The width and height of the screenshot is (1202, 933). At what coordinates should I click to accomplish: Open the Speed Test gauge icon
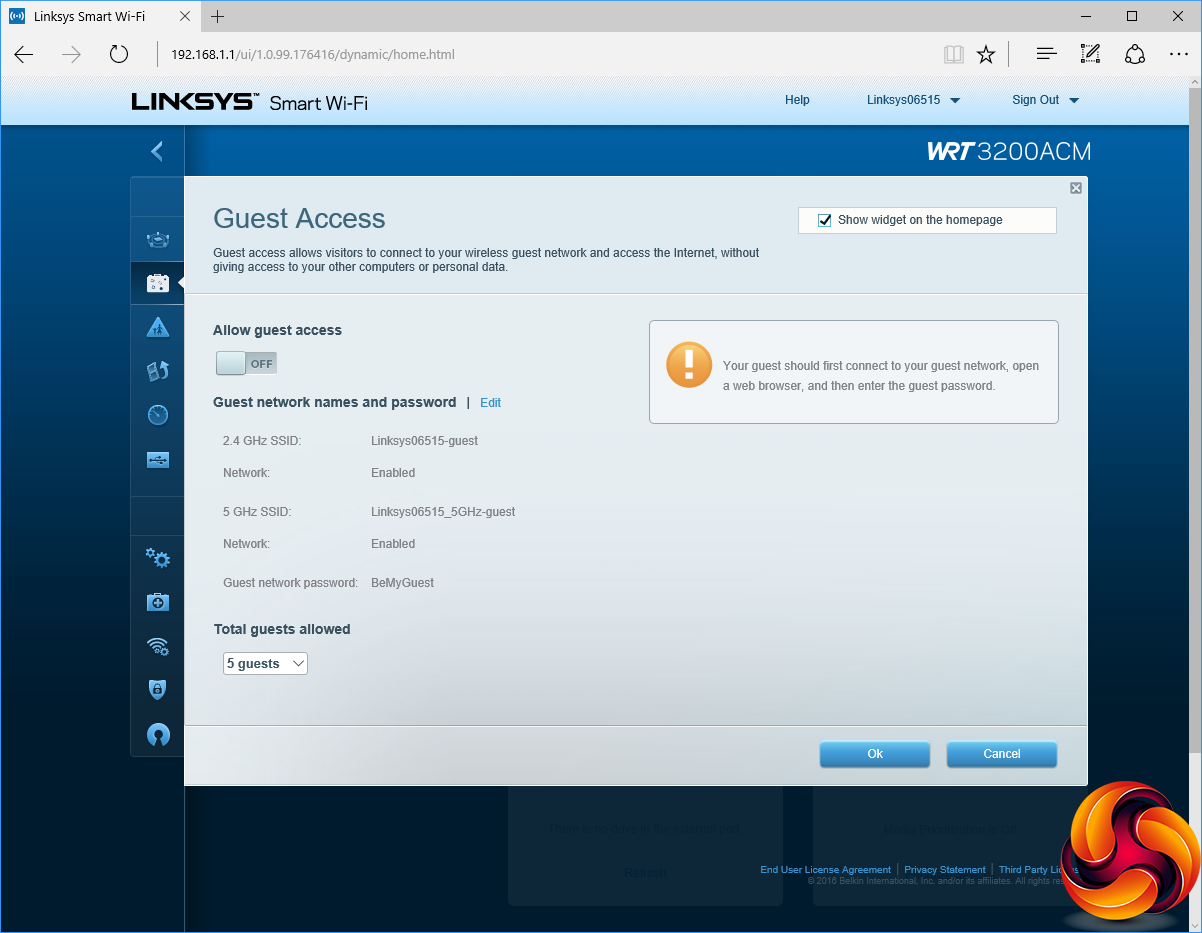coord(158,415)
